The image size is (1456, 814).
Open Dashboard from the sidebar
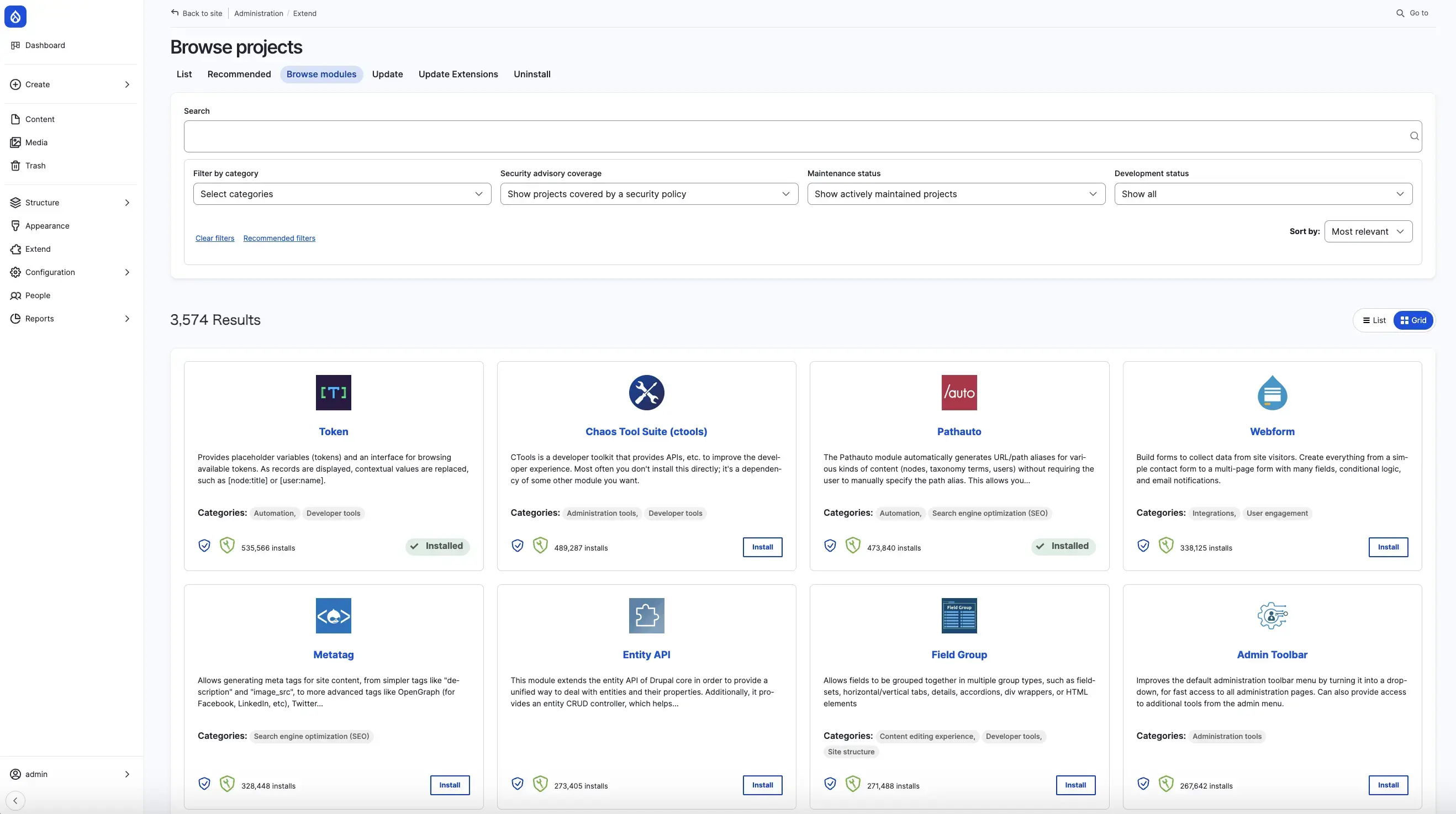45,45
